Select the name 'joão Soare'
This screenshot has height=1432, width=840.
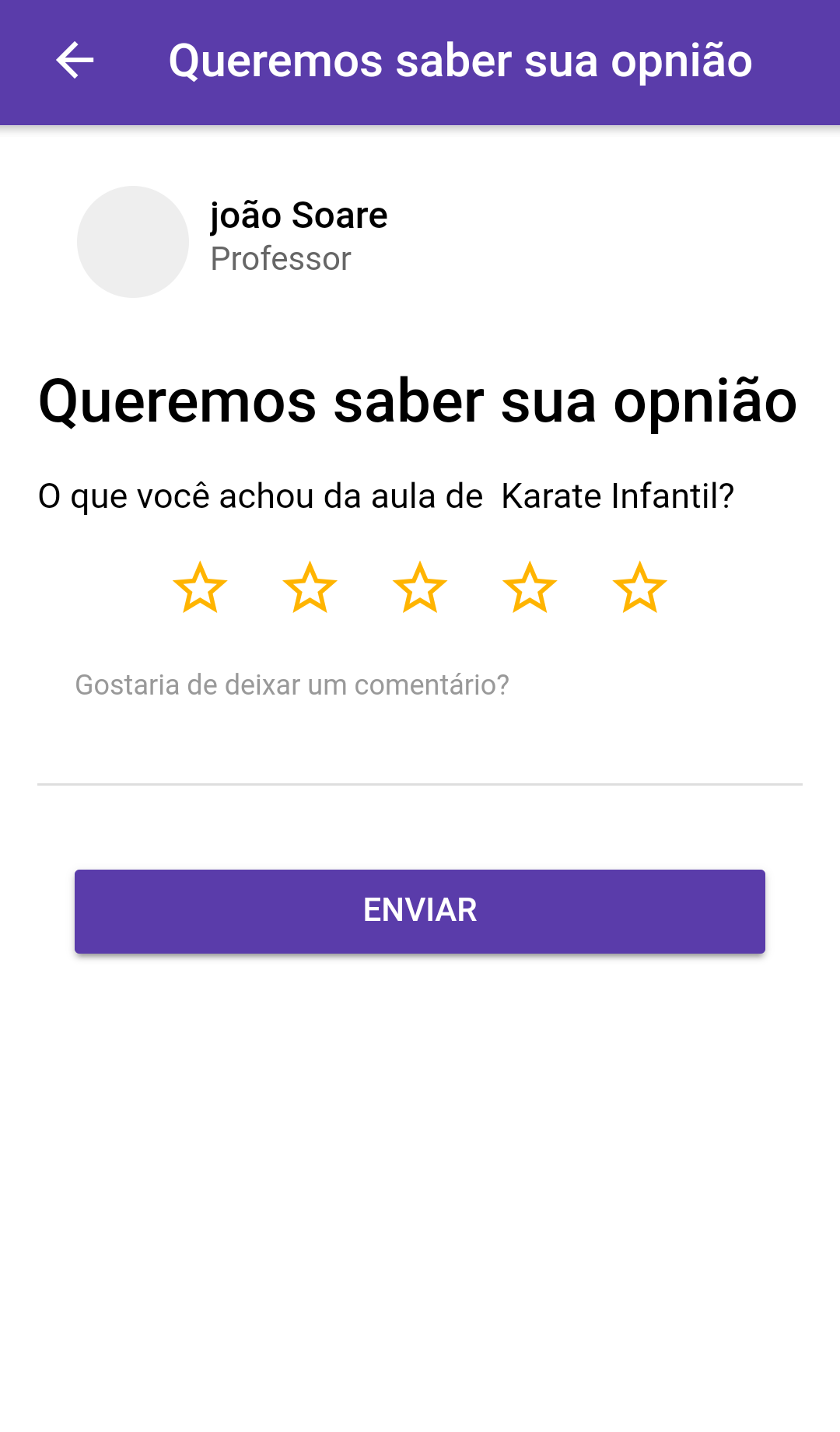[x=299, y=215]
